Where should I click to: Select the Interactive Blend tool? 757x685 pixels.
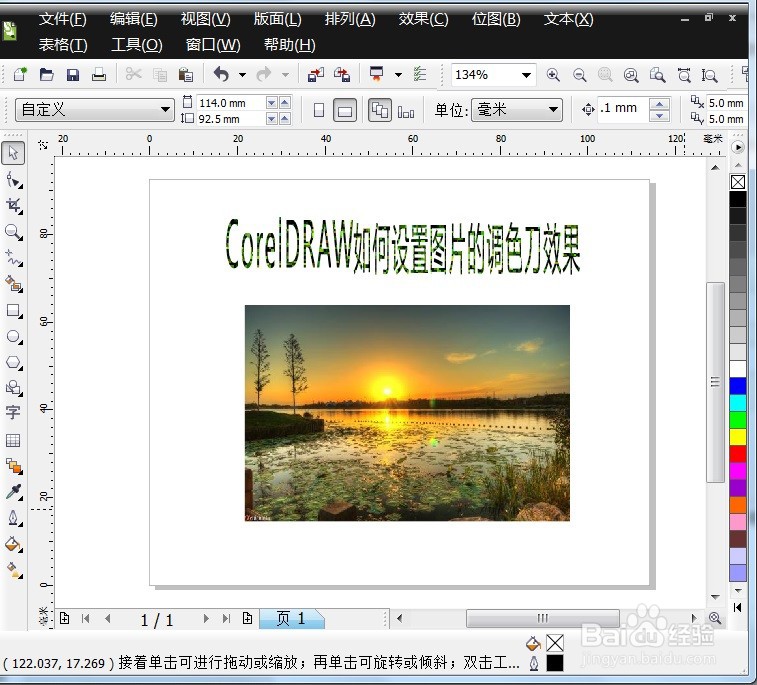[14, 466]
